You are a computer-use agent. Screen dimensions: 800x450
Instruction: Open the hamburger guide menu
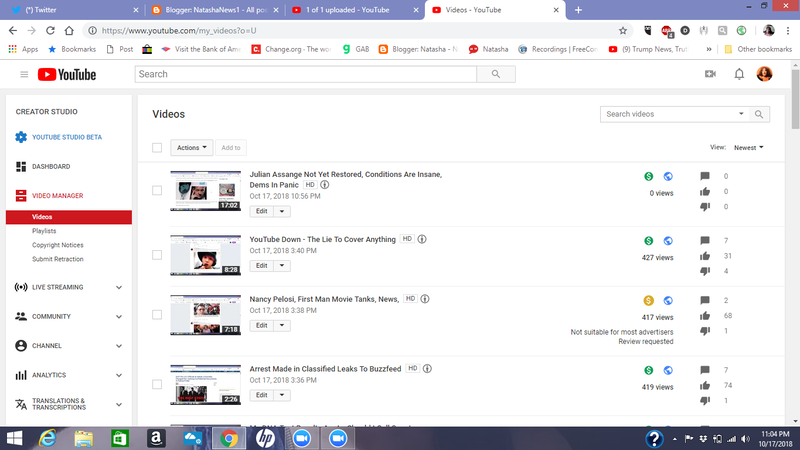[x=24, y=74]
